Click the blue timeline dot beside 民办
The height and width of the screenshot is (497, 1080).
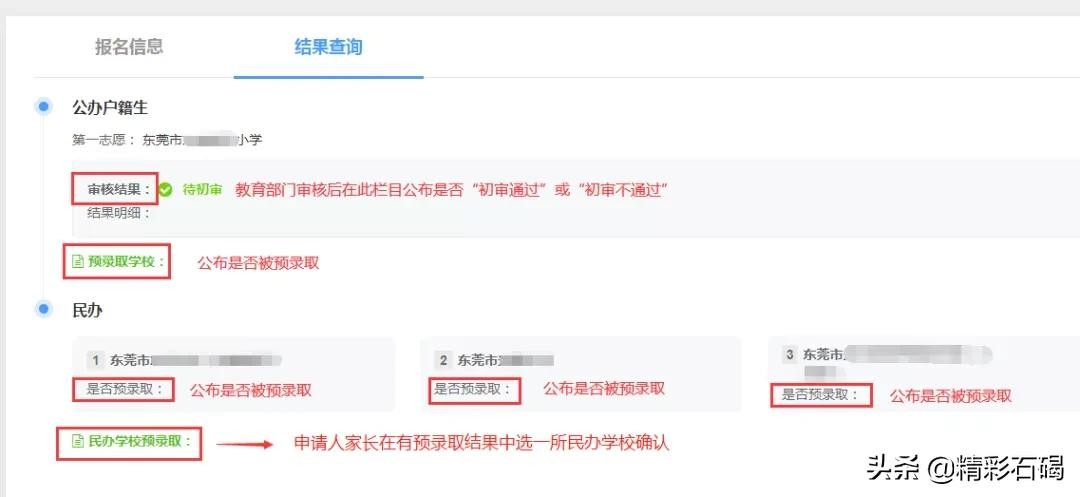click(x=44, y=309)
